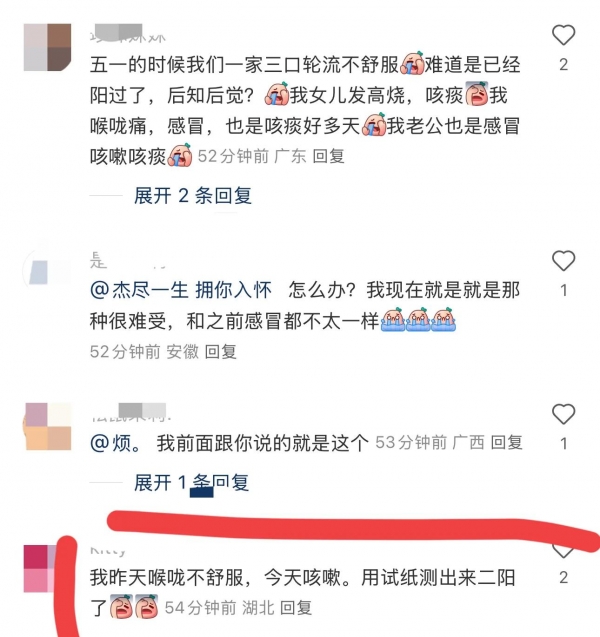Tap the blurred username above 五一的时候 comment
Viewport: 600px width, 637px height.
[128, 34]
